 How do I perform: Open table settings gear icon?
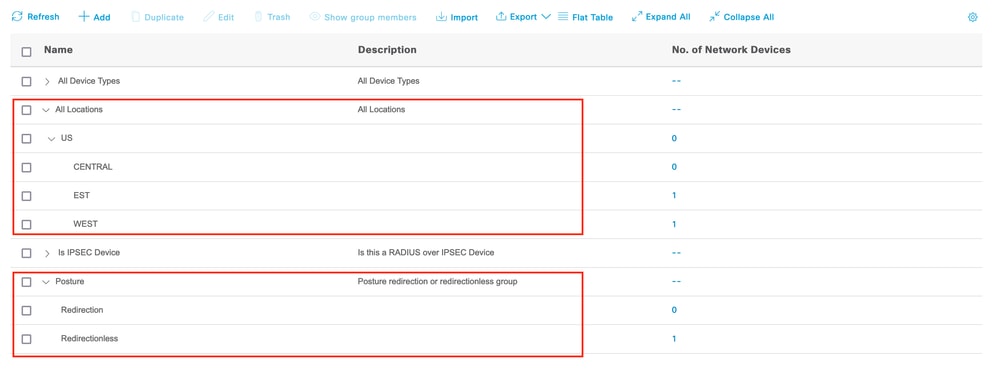click(x=972, y=17)
